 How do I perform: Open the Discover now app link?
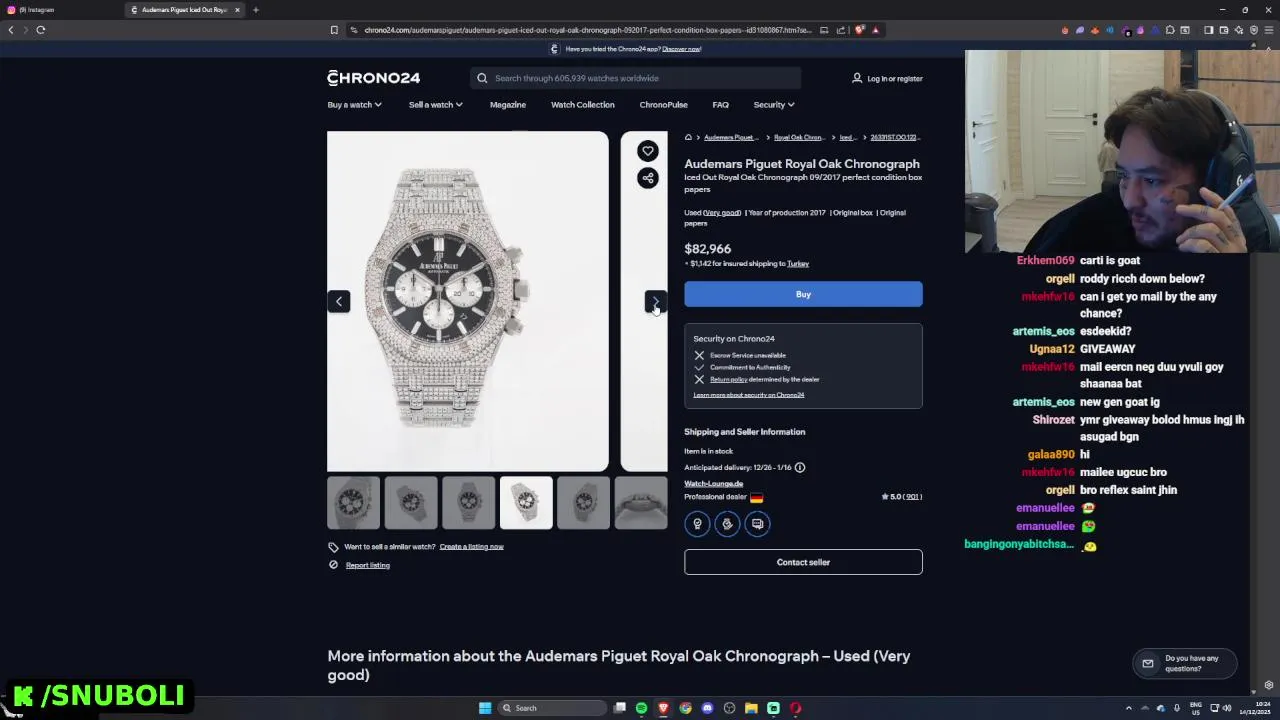pos(681,49)
